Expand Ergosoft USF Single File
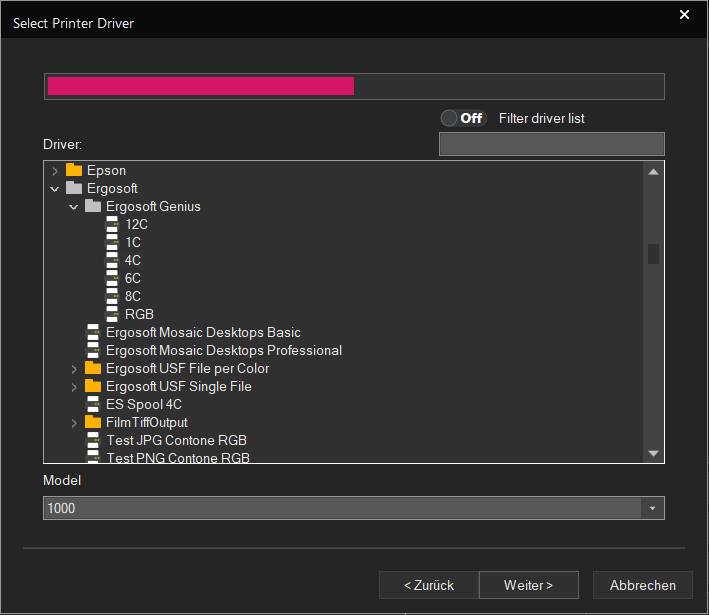Viewport: 709px width, 615px height. 74,387
